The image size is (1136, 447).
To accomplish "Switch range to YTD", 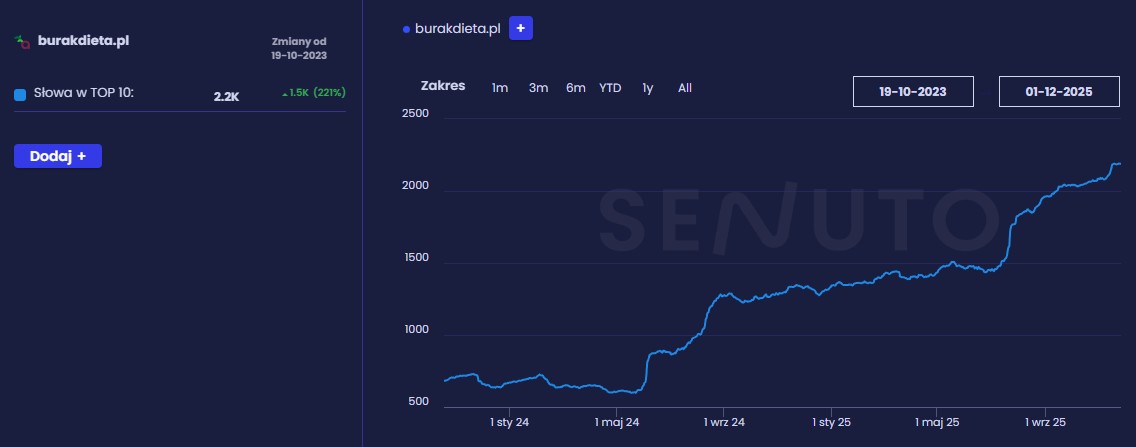I will point(610,88).
